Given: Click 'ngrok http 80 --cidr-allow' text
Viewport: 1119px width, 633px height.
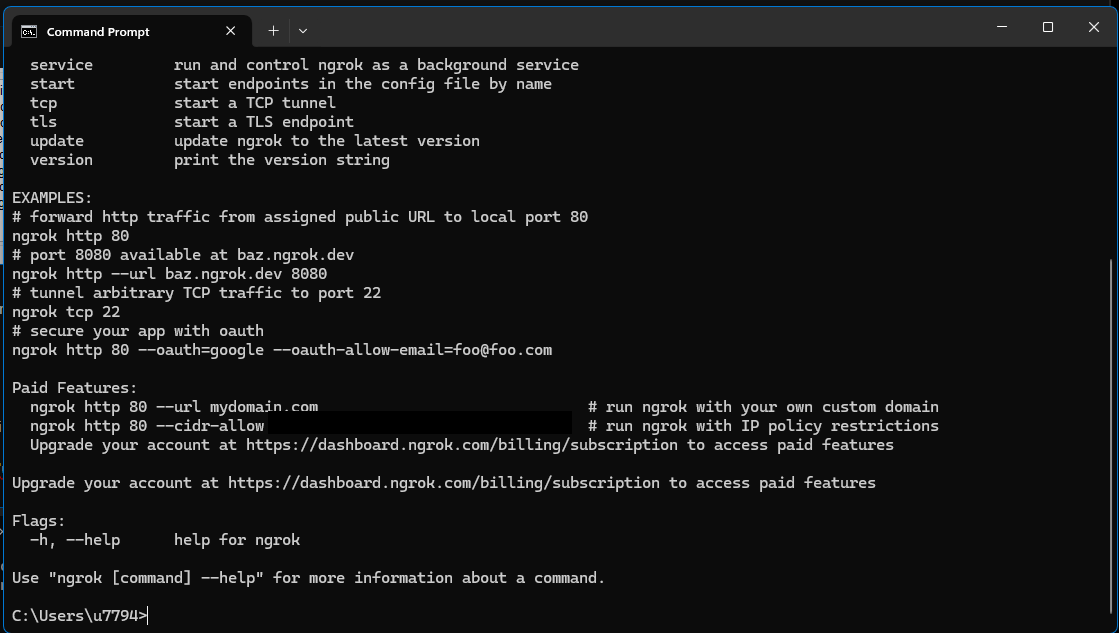Looking at the screenshot, I should coord(147,426).
